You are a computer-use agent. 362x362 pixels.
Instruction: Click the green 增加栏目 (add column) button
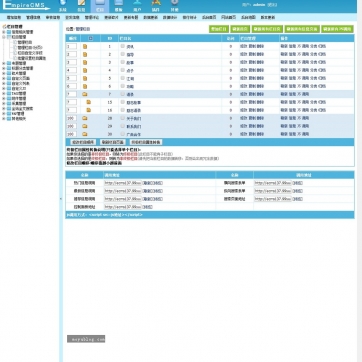click(219, 29)
